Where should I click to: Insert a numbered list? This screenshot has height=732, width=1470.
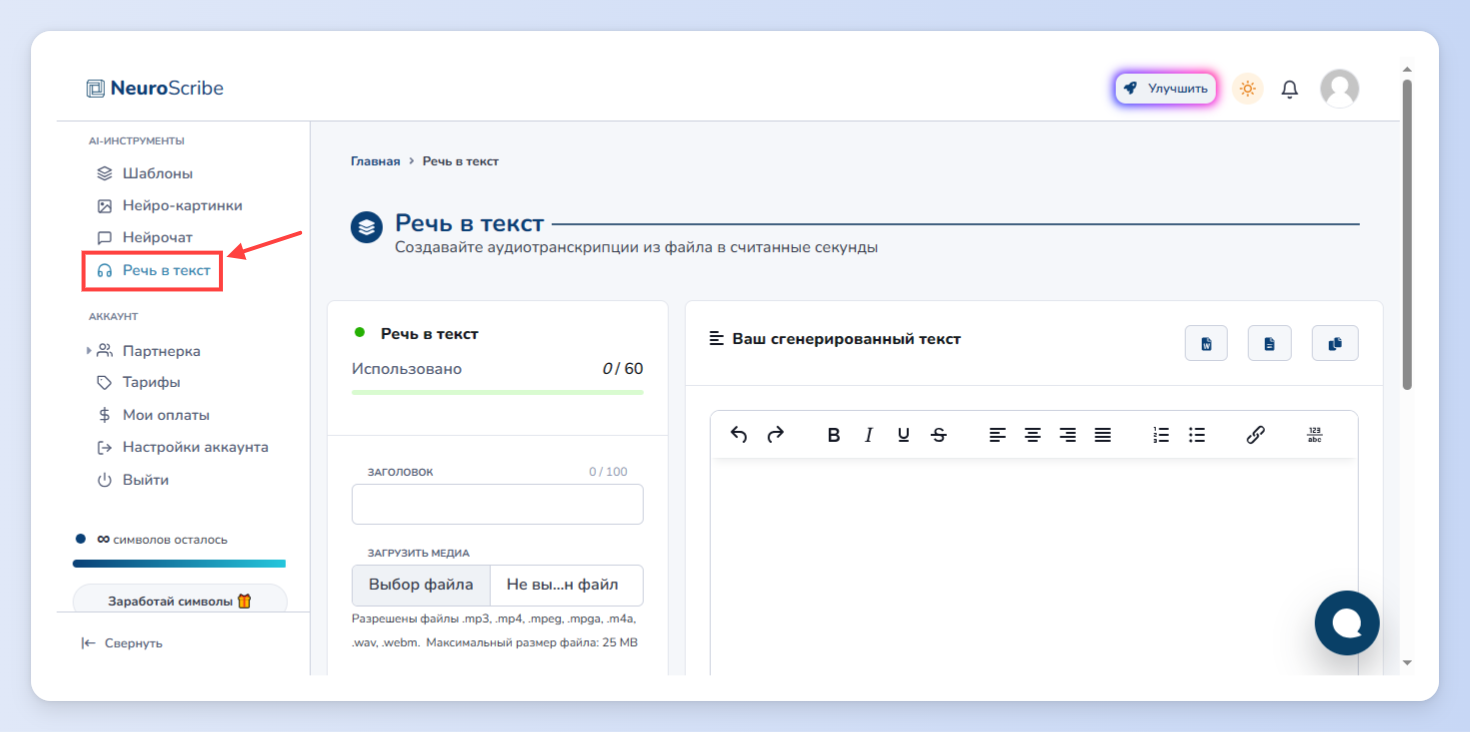[1161, 435]
